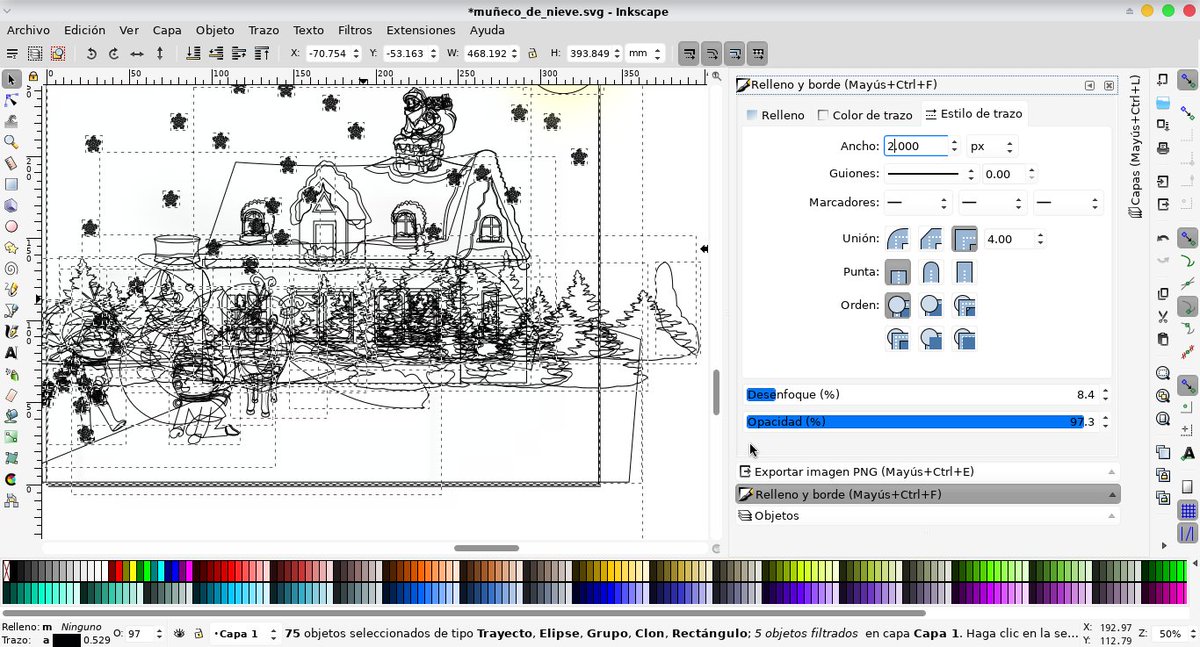The width and height of the screenshot is (1200, 647).
Task: Select the miter join option
Action: 964,239
